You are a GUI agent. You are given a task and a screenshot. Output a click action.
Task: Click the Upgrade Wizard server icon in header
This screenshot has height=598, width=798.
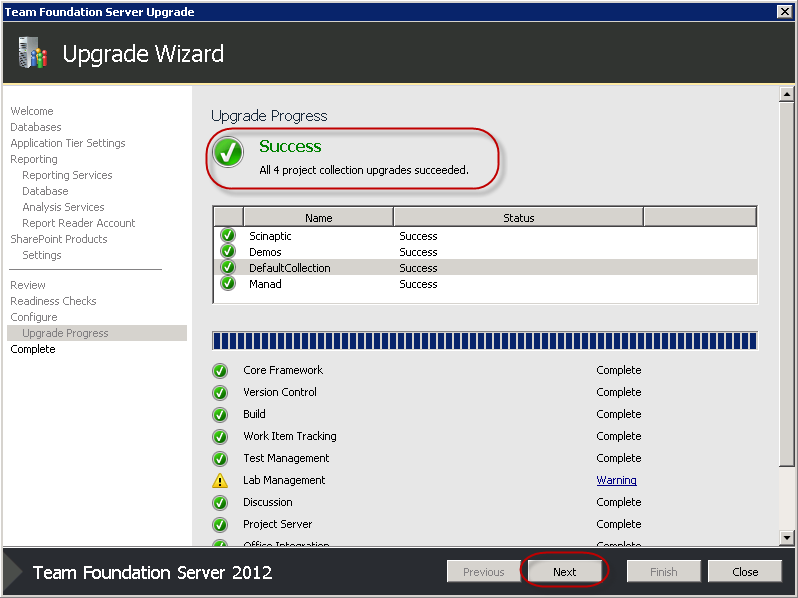click(x=33, y=52)
